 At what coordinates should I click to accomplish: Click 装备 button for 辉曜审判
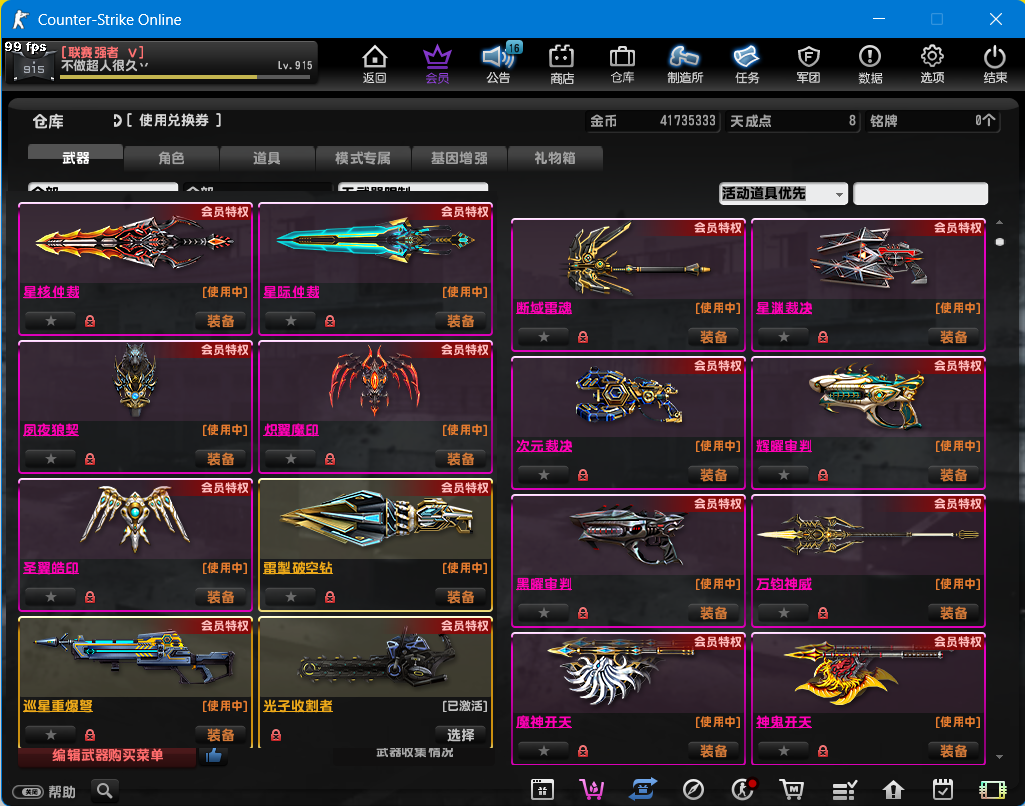coord(954,475)
